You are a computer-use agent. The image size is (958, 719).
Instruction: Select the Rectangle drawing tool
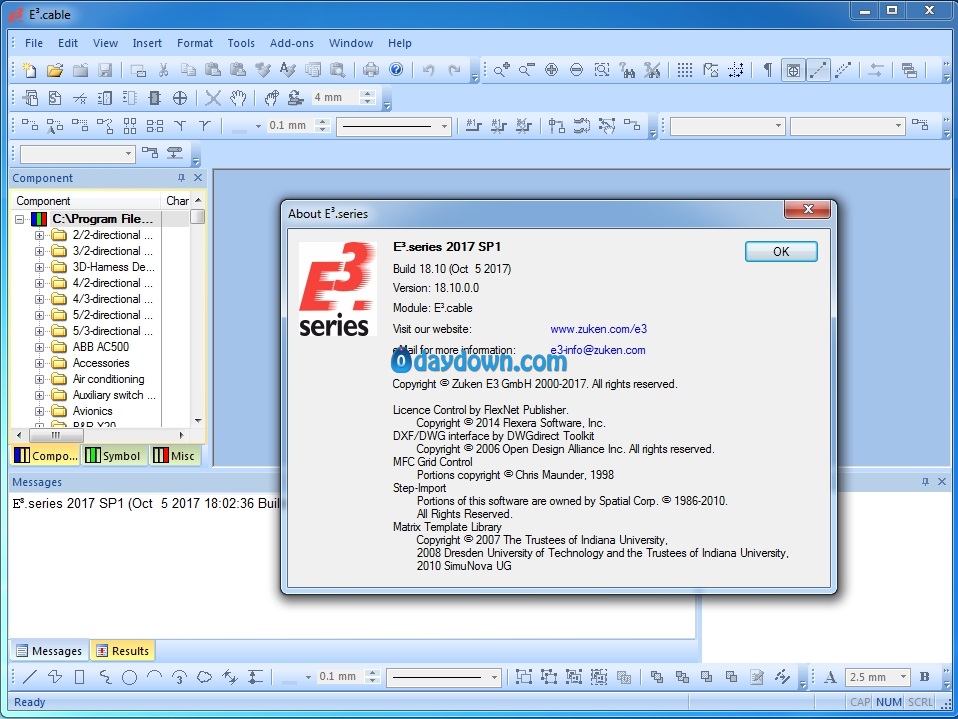(79, 677)
